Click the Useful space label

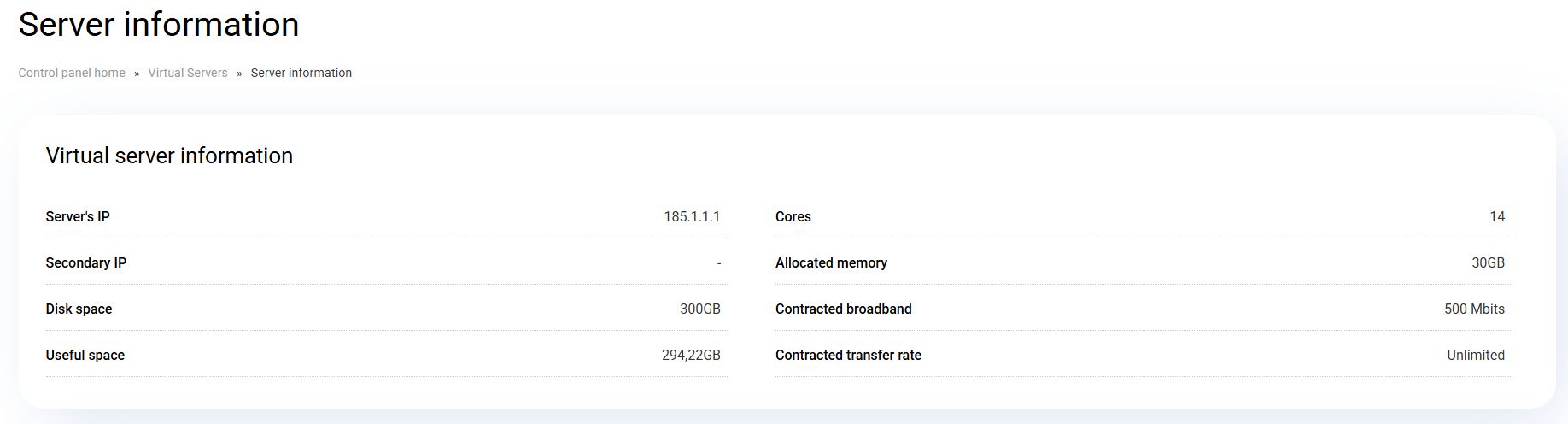[85, 356]
